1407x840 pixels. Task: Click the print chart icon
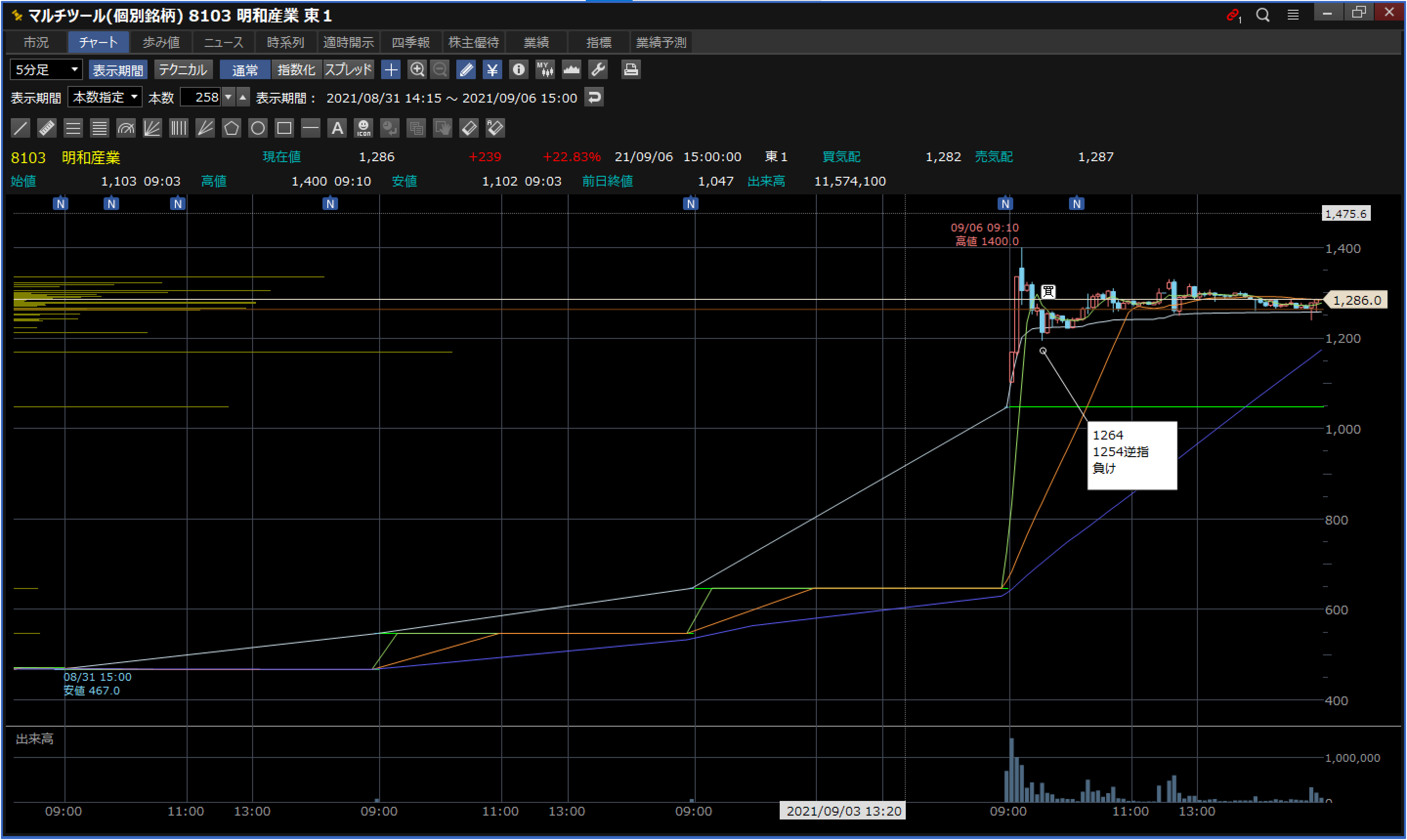click(630, 70)
